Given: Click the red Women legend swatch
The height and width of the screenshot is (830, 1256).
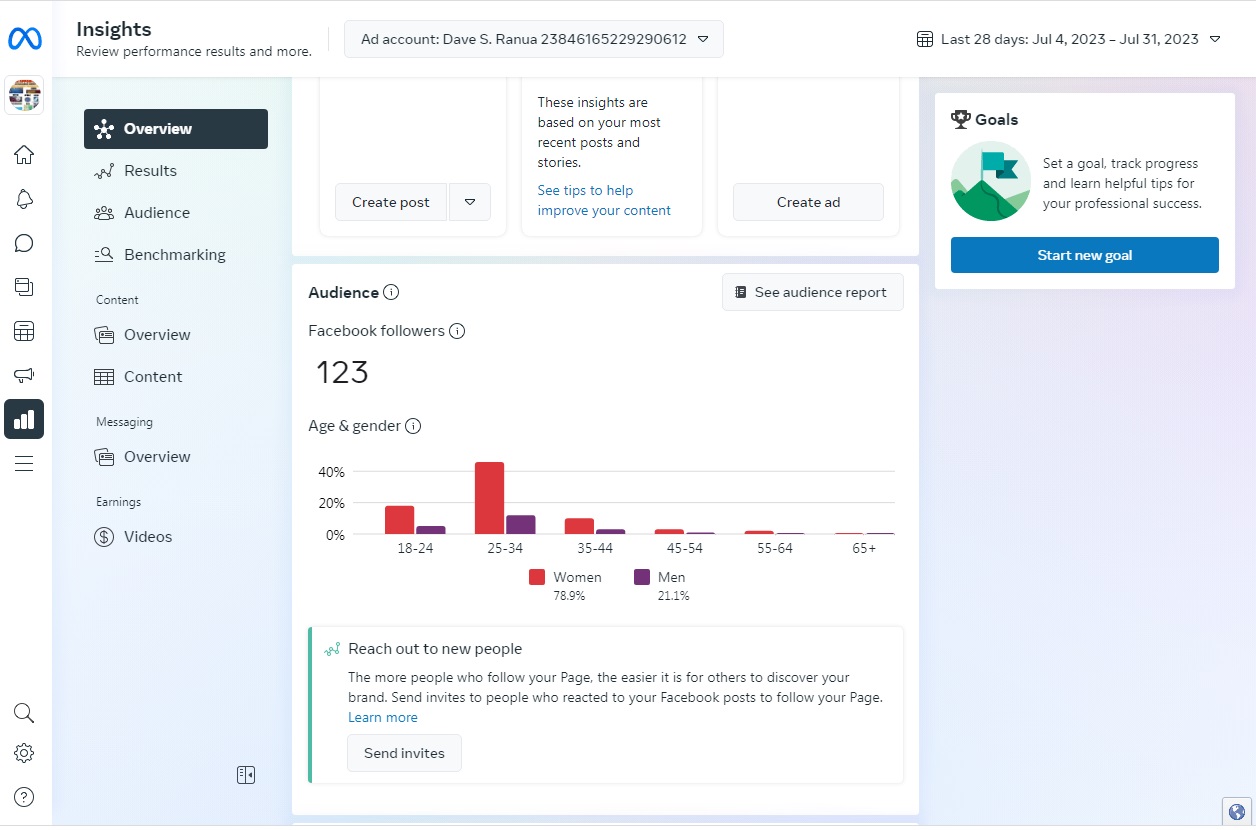Looking at the screenshot, I should [537, 577].
